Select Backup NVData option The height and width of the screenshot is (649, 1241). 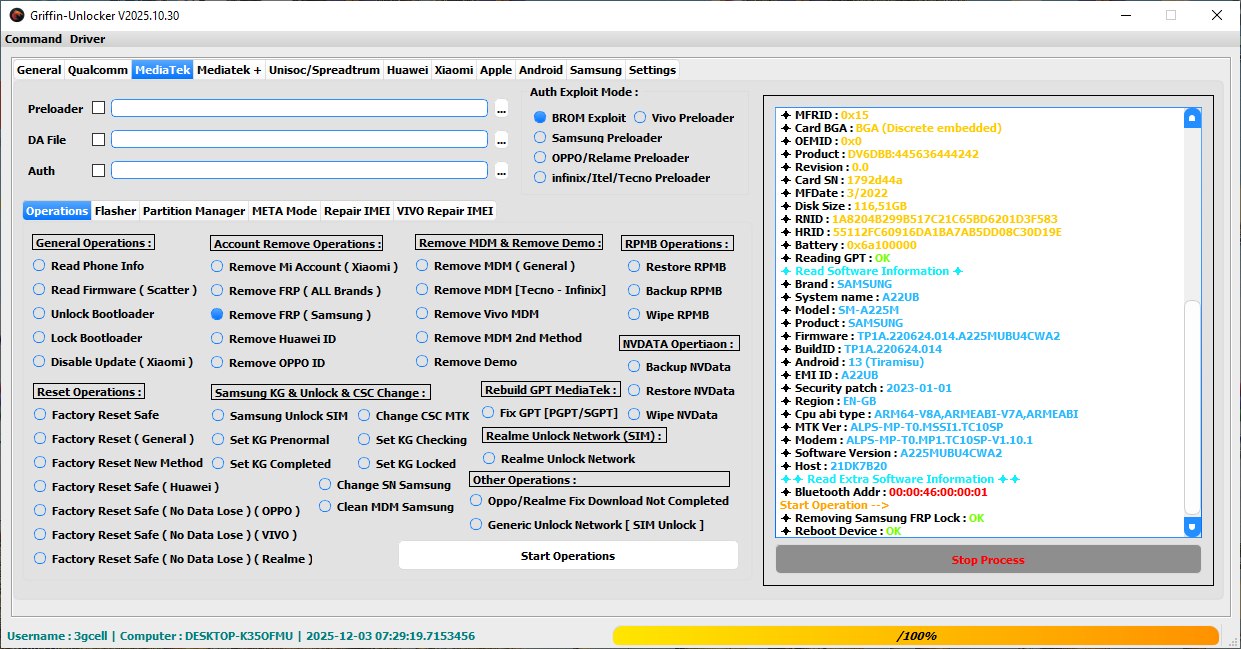point(679,367)
